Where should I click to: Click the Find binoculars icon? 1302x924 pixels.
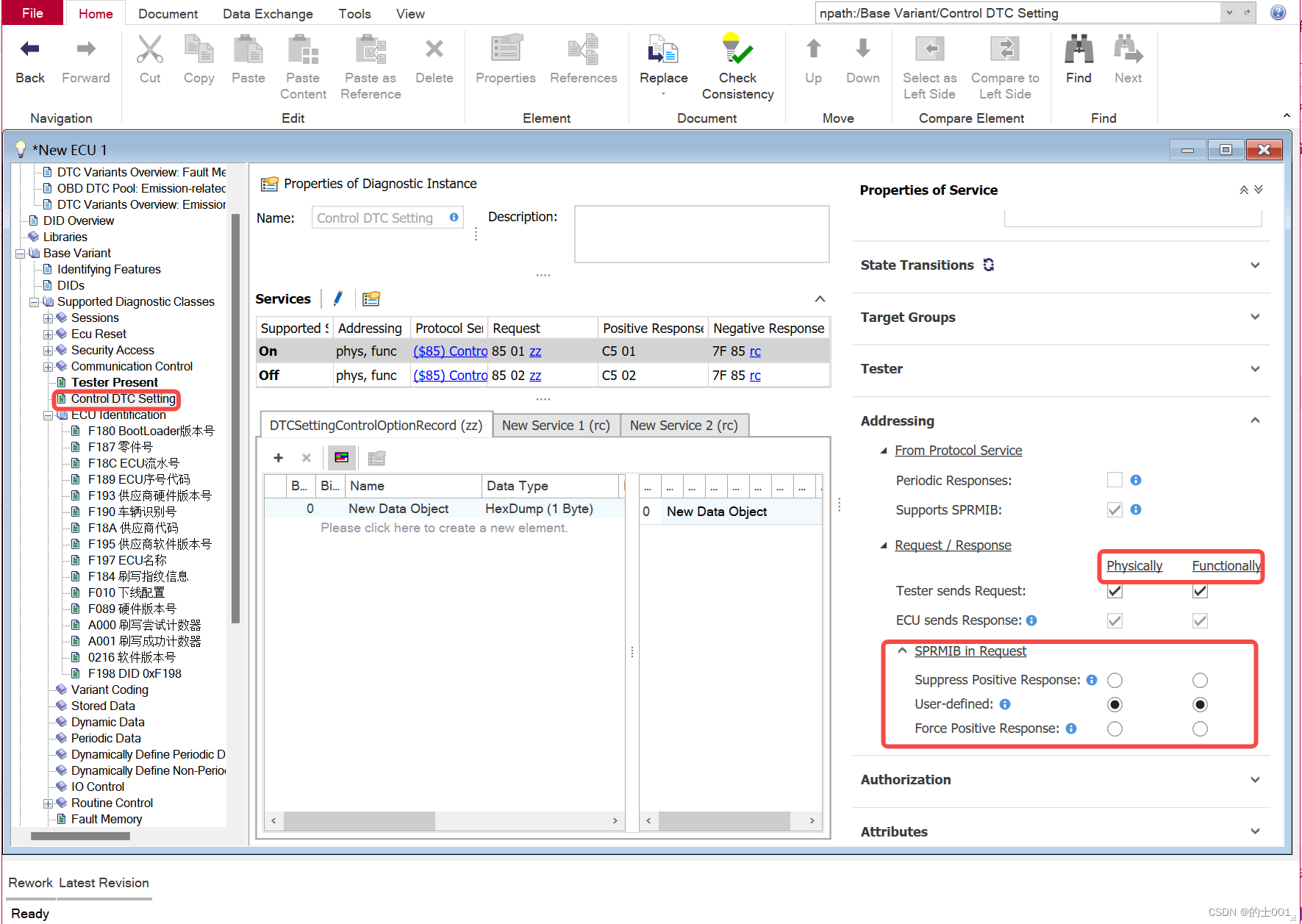point(1079,49)
